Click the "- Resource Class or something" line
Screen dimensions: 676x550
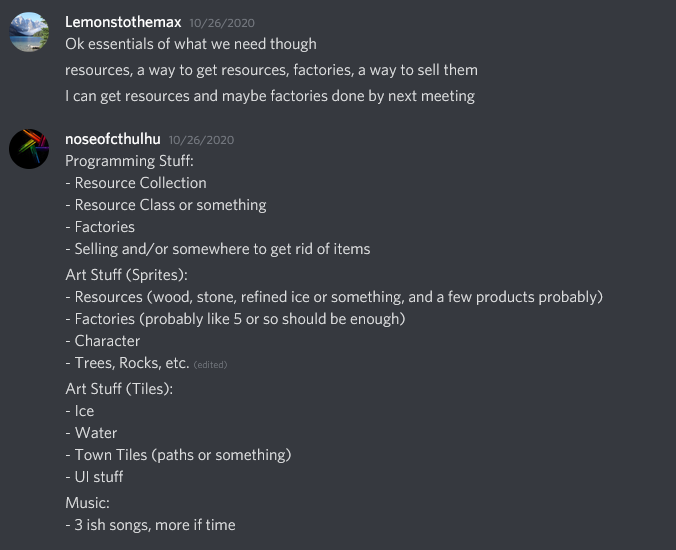tap(166, 205)
